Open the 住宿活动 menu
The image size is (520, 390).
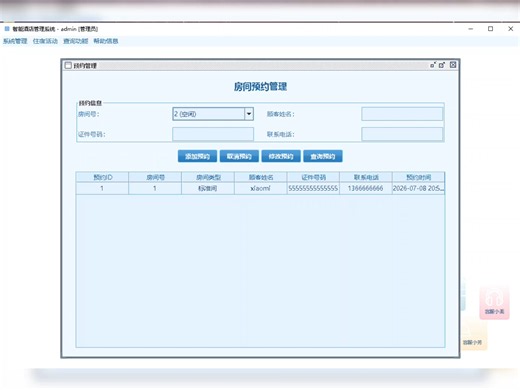[45, 41]
